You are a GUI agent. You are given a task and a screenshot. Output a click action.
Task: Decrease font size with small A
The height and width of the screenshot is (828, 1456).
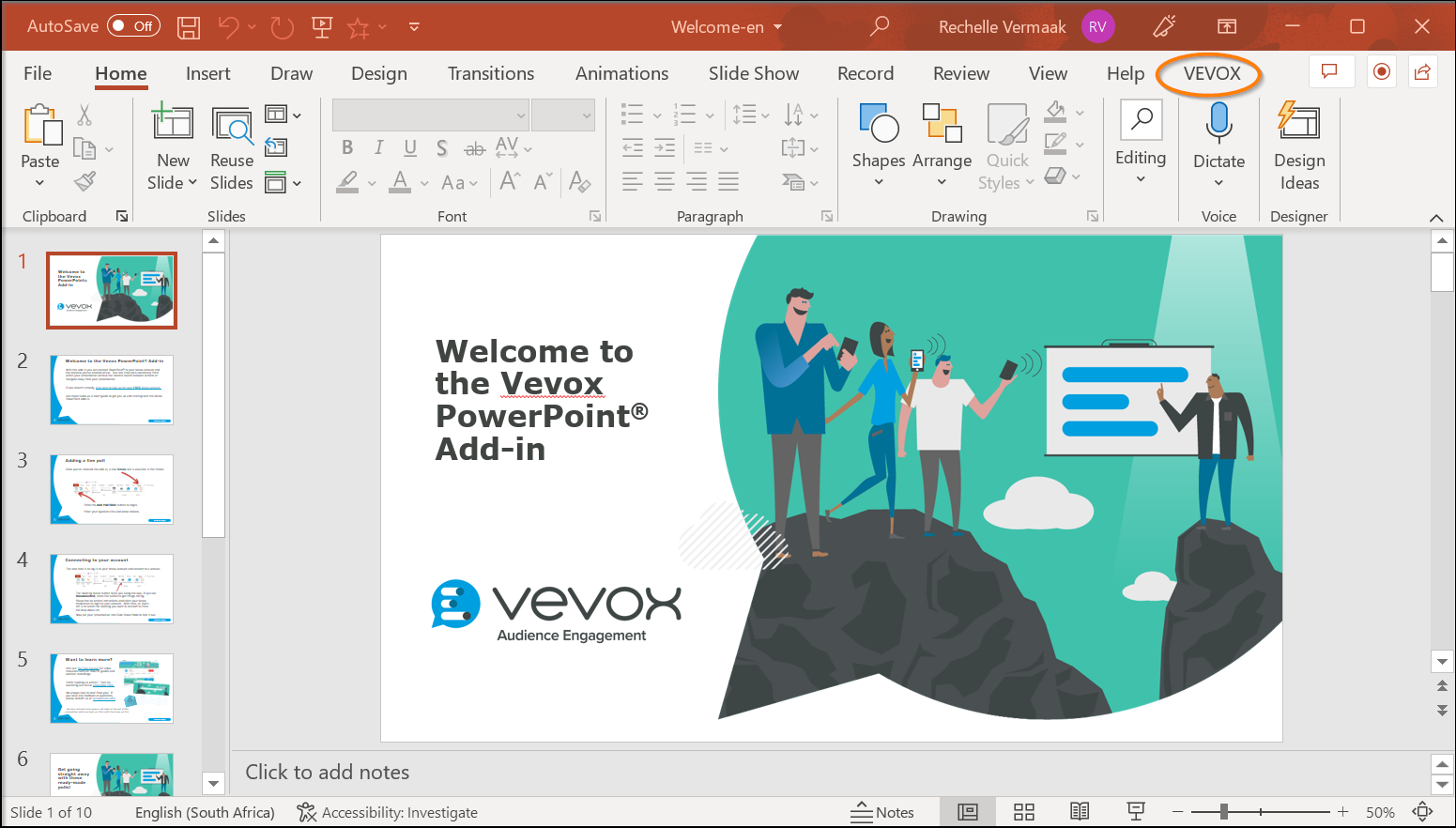543,181
